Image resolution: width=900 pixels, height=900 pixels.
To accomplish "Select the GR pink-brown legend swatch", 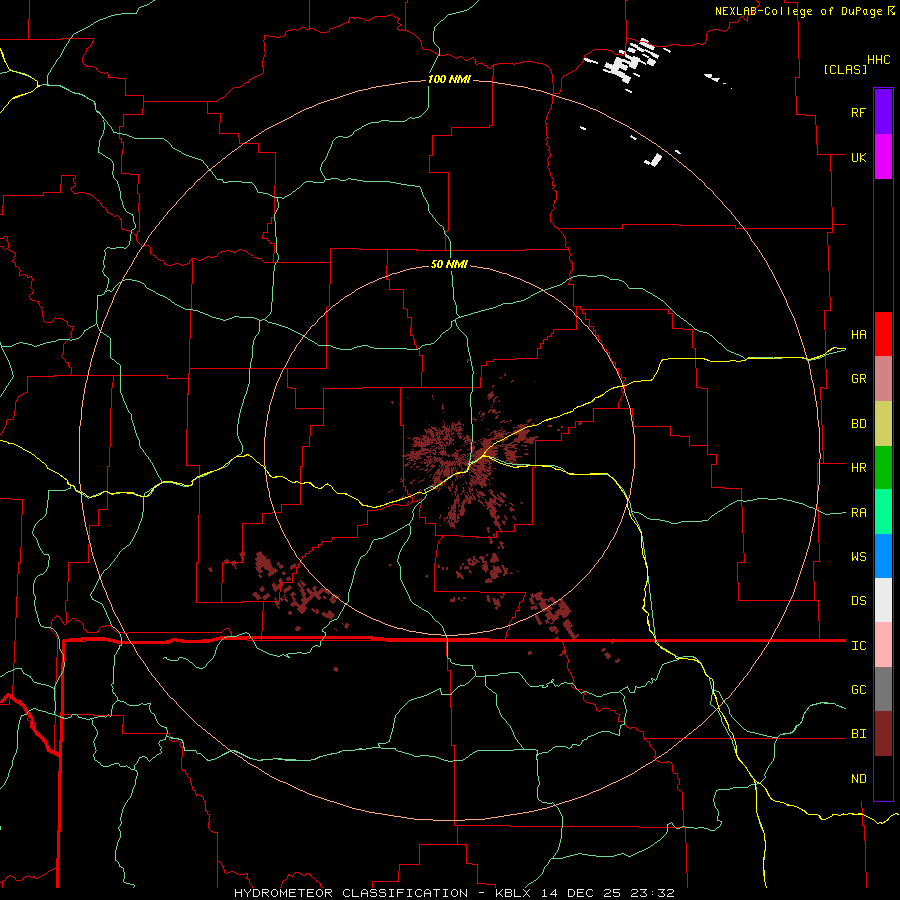I will click(883, 378).
